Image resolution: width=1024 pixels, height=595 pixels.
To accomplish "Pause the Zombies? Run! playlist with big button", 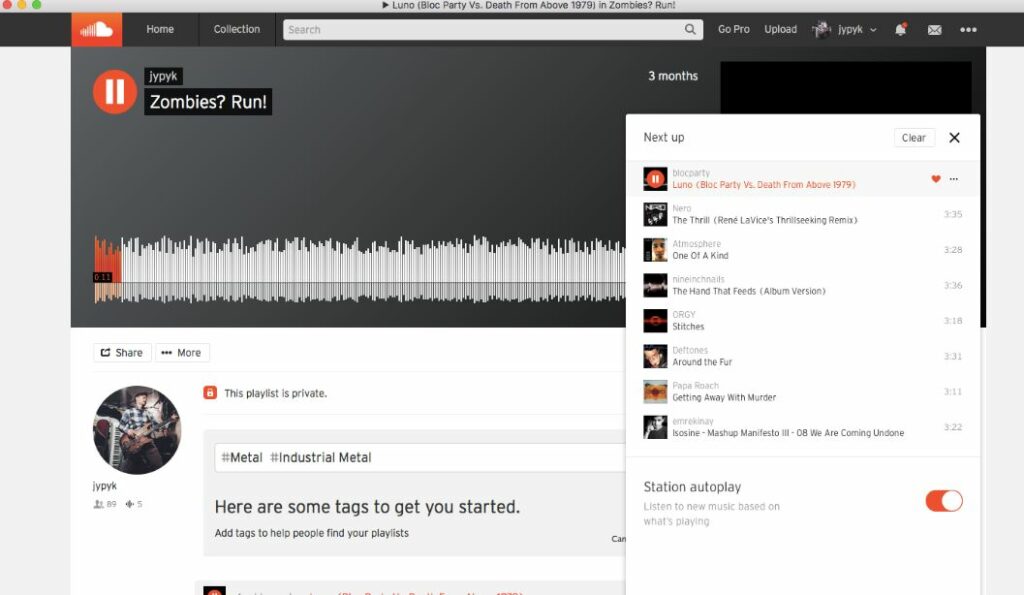I will pos(115,91).
